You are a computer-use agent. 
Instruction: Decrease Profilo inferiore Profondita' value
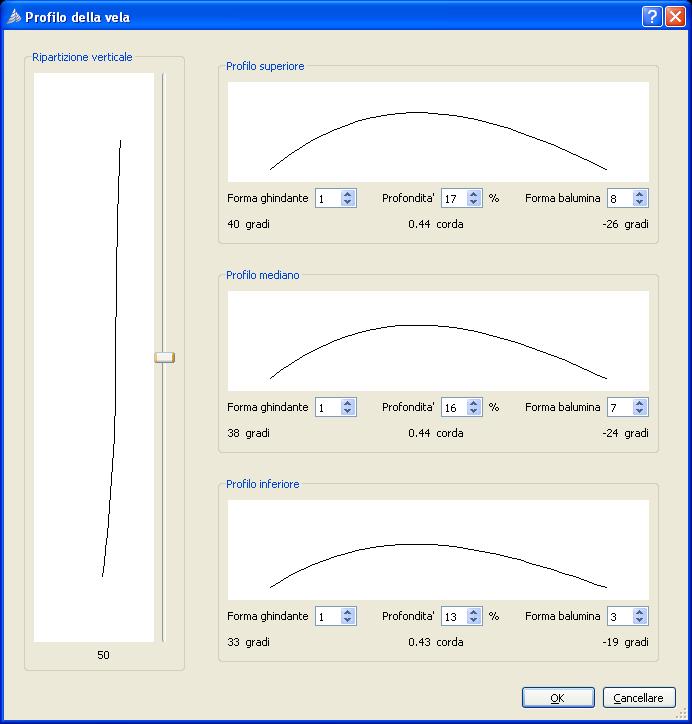[x=474, y=621]
